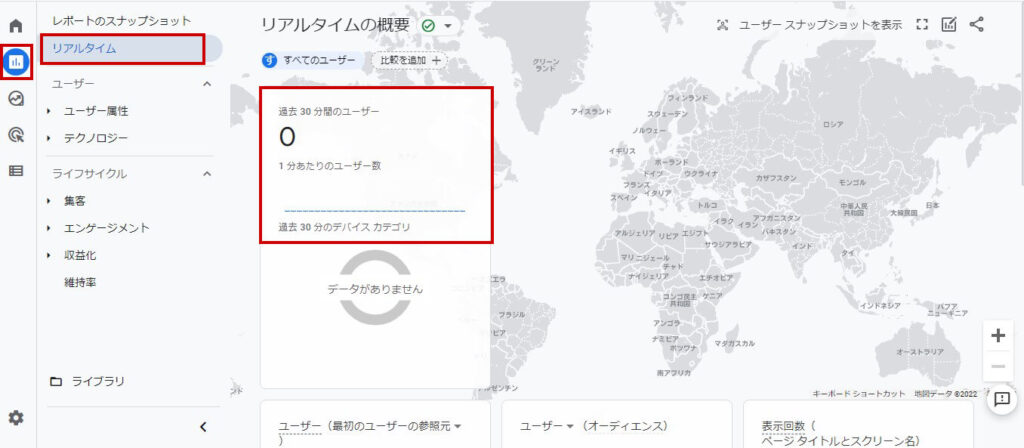Open the edit comparisons chart icon

coord(949,25)
